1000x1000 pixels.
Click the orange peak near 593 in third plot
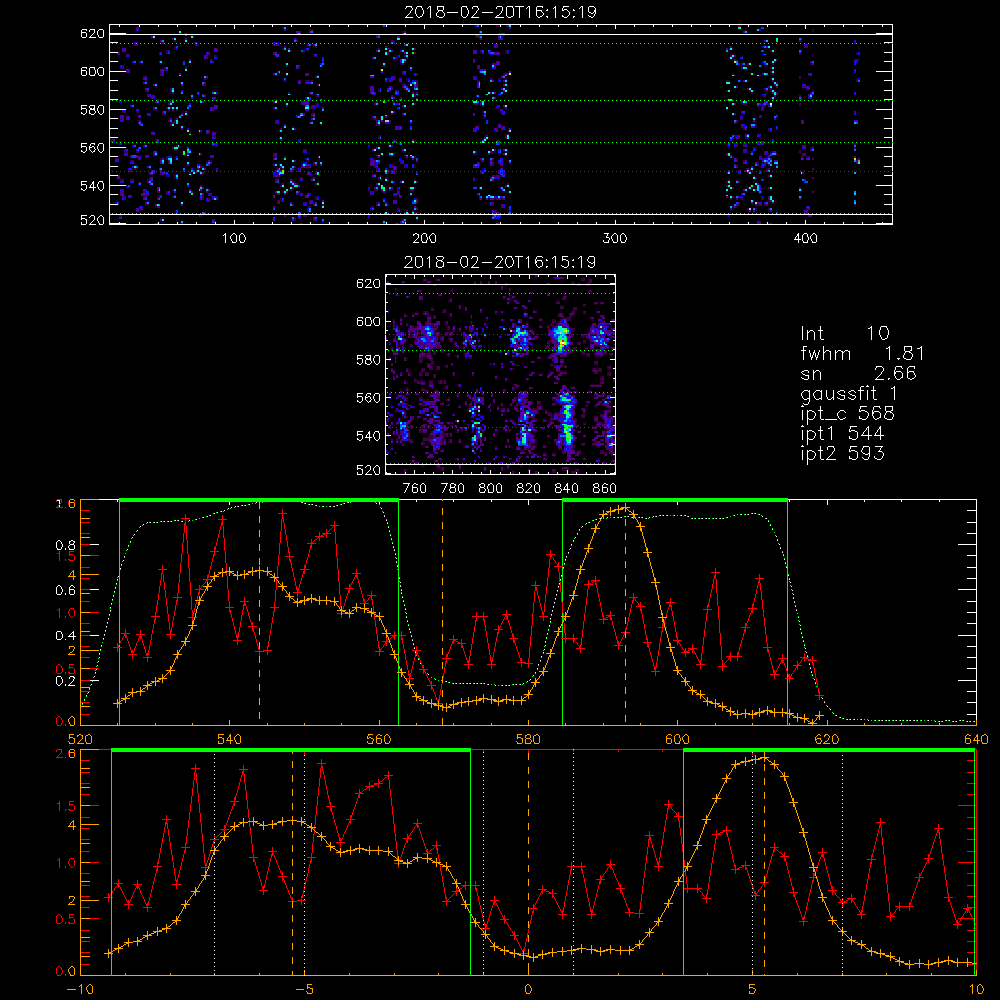pyautogui.click(x=626, y=508)
